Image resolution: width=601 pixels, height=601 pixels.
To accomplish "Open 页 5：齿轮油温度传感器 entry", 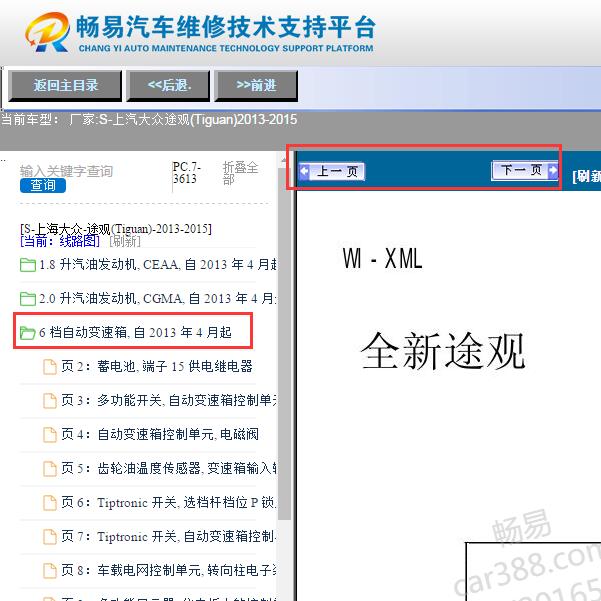I will coord(169,468).
